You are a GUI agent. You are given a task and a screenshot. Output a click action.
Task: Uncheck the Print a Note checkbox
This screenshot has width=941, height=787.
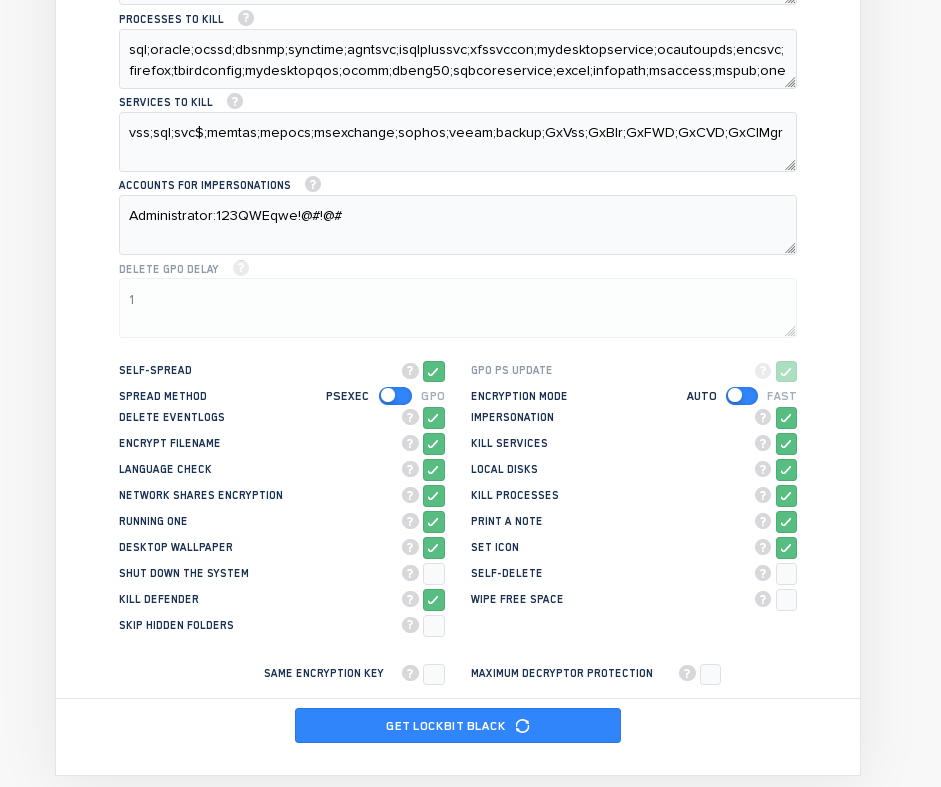click(x=786, y=522)
